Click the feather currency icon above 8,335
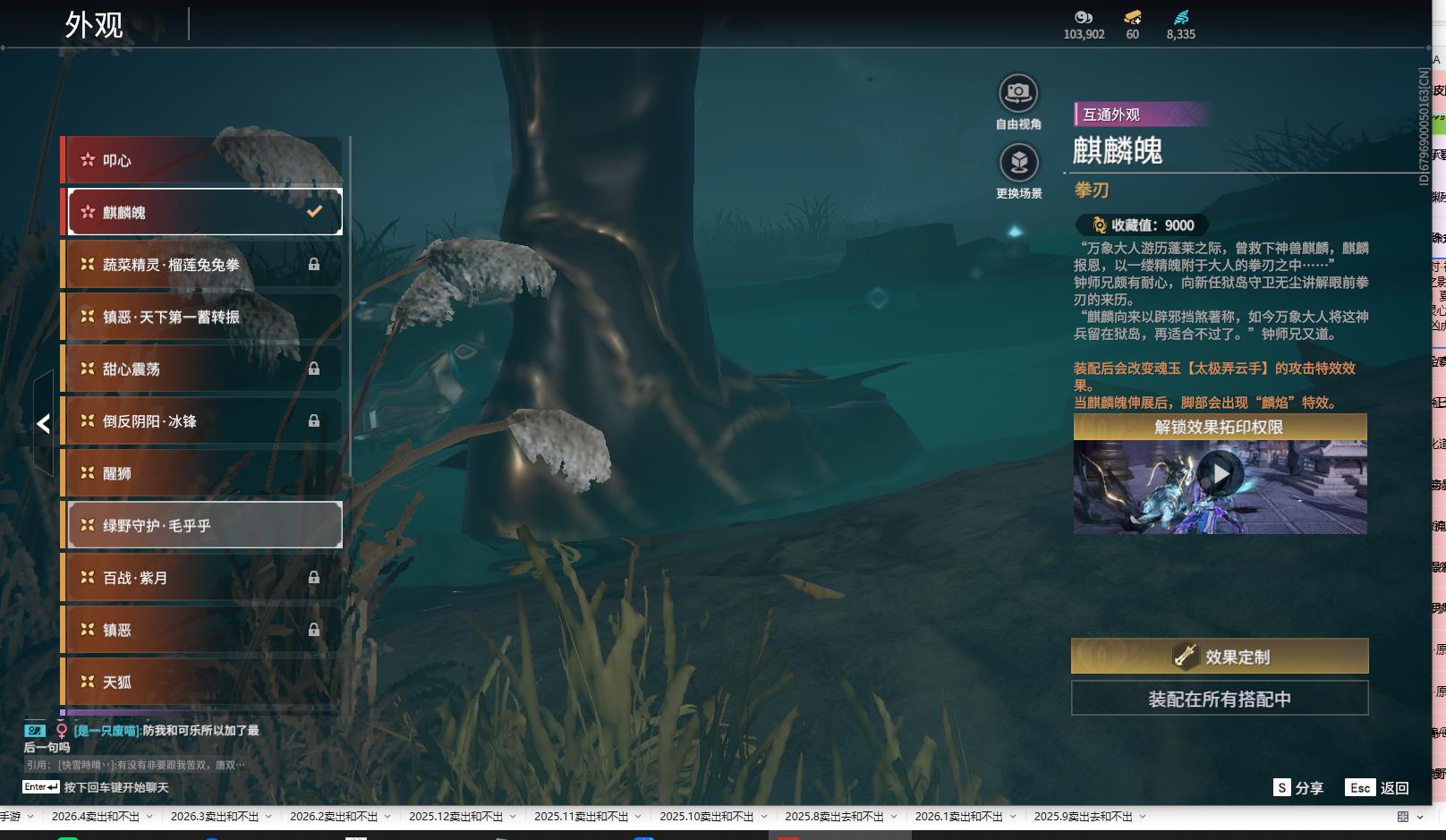1446x840 pixels. pos(1180,17)
